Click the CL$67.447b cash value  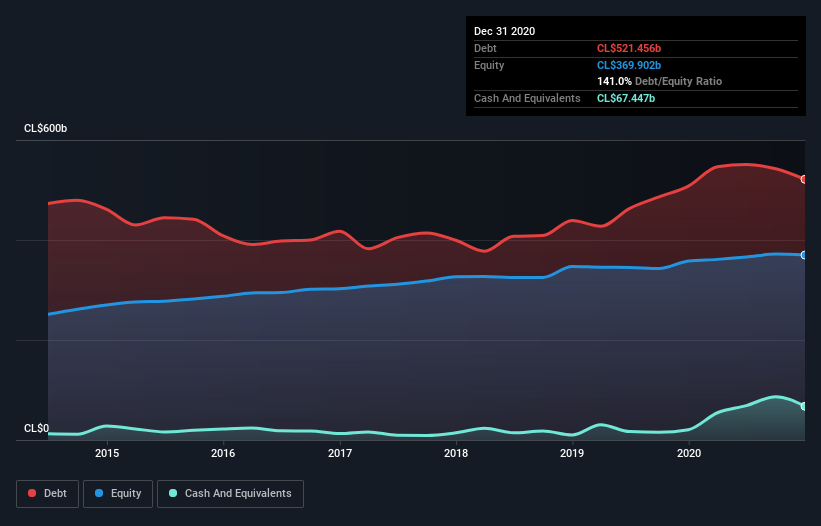626,98
